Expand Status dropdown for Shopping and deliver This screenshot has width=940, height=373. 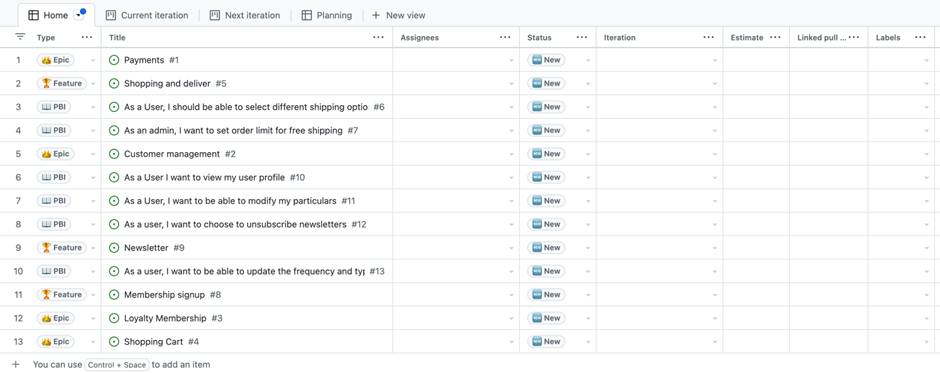click(588, 84)
